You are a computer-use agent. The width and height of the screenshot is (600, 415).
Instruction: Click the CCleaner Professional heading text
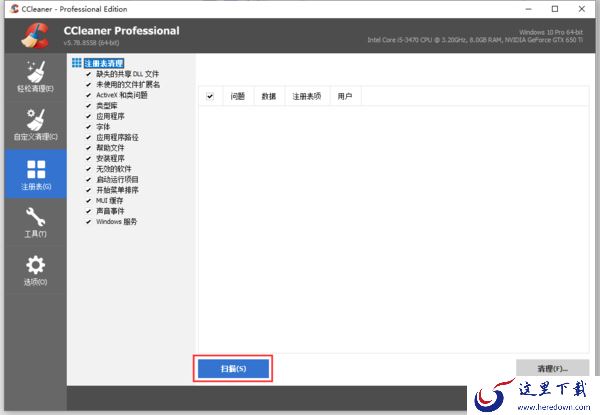(121, 31)
